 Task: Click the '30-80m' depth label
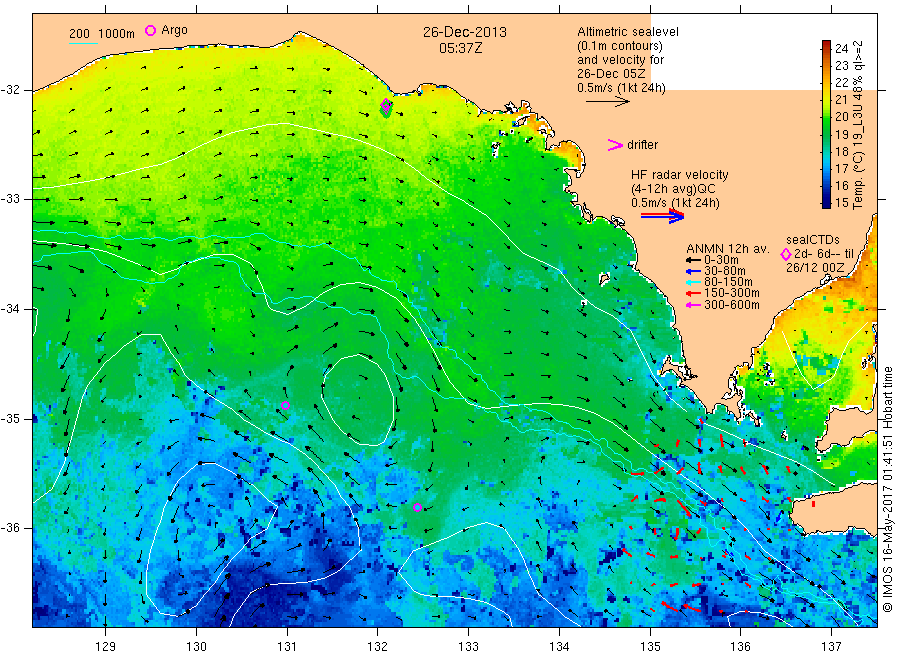tap(725, 271)
